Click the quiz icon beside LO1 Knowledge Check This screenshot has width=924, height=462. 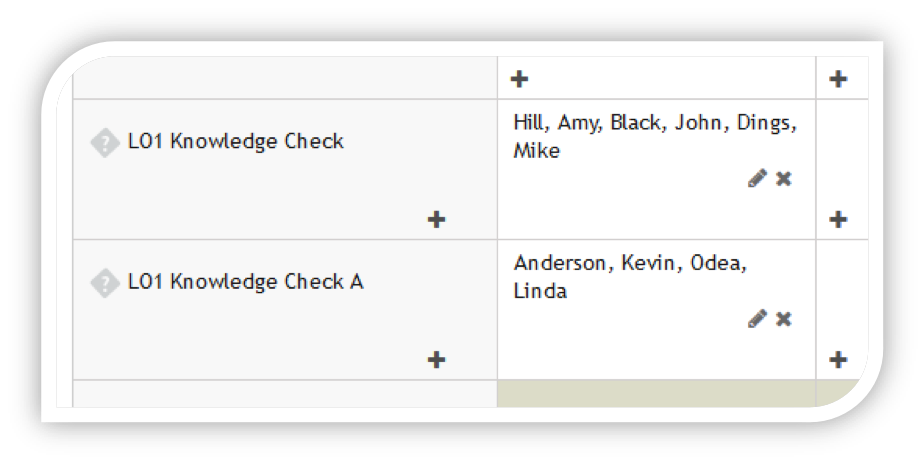tap(104, 143)
